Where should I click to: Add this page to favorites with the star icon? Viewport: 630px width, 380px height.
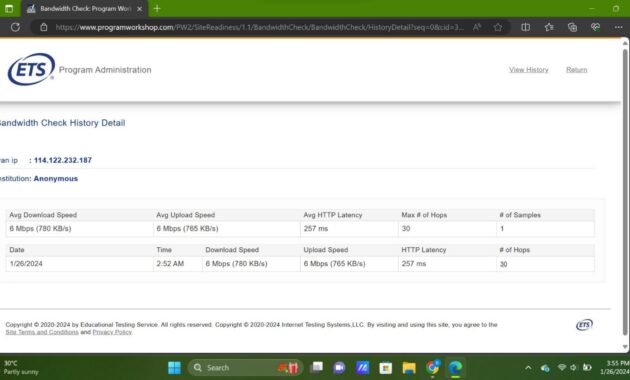click(498, 27)
